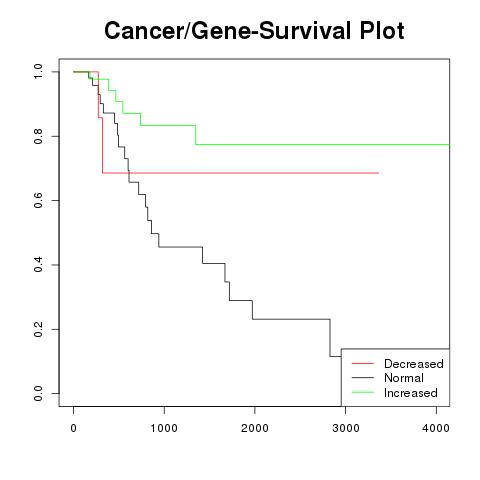This screenshot has width=480, height=480.
Task: Click the 2000 x-axis tick label
Action: [255, 428]
